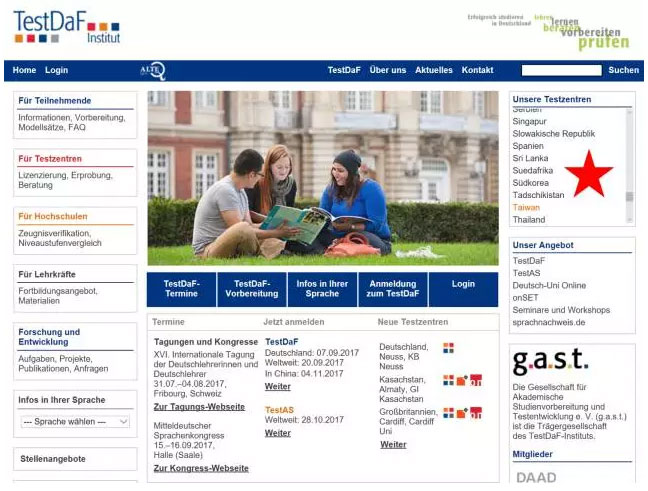Select Slowakische Republik in Testzentren list
648x491 pixels.
point(554,133)
